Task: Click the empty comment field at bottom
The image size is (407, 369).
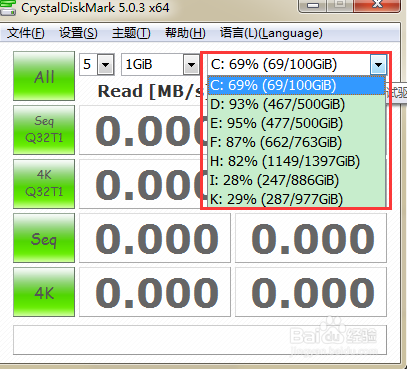Action: tap(200, 340)
